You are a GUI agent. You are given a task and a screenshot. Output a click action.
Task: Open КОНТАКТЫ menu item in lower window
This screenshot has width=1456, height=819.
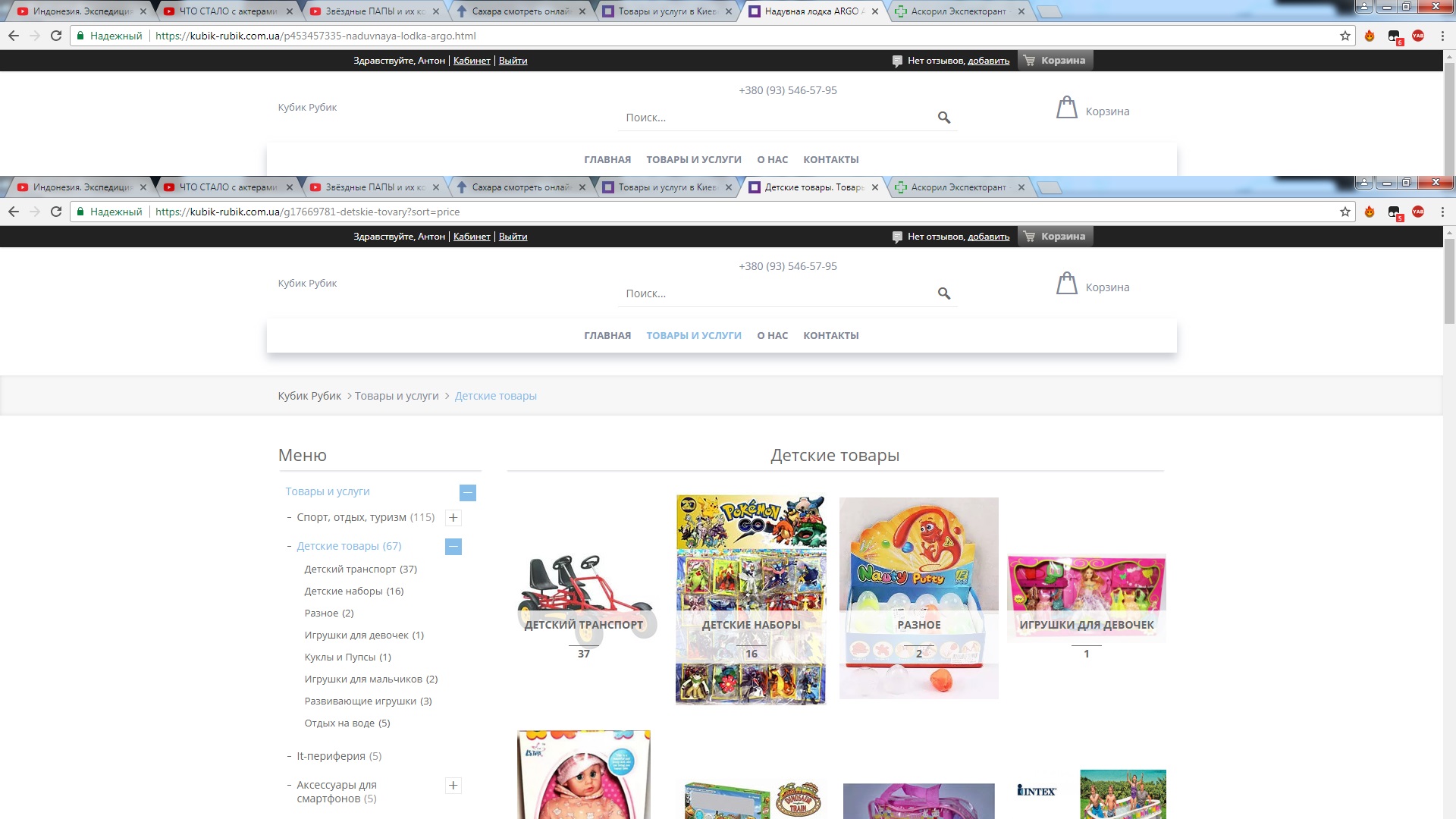pyautogui.click(x=831, y=335)
